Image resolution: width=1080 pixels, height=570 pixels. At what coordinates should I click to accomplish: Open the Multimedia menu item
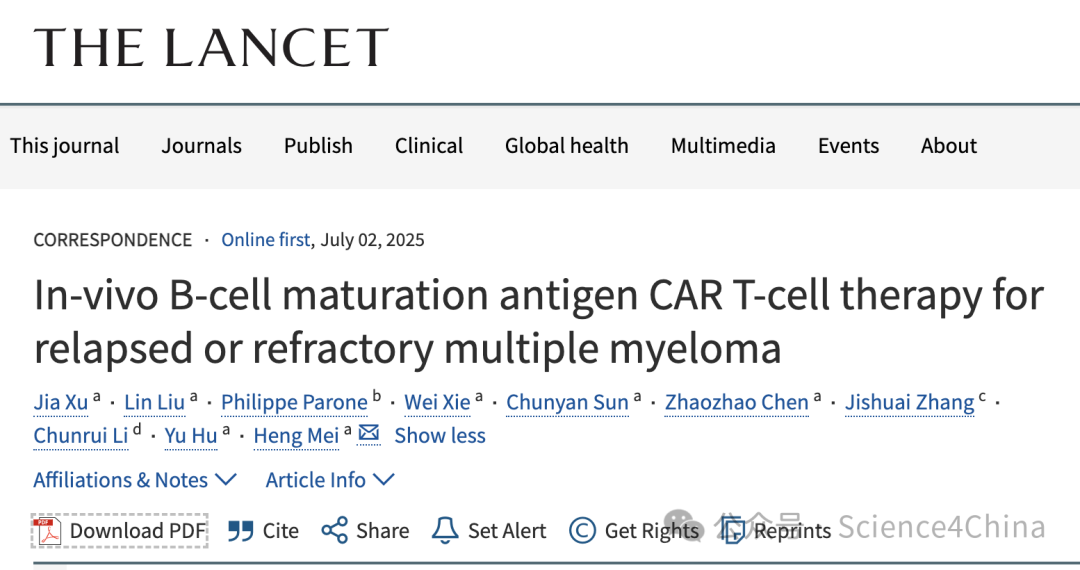coord(723,146)
